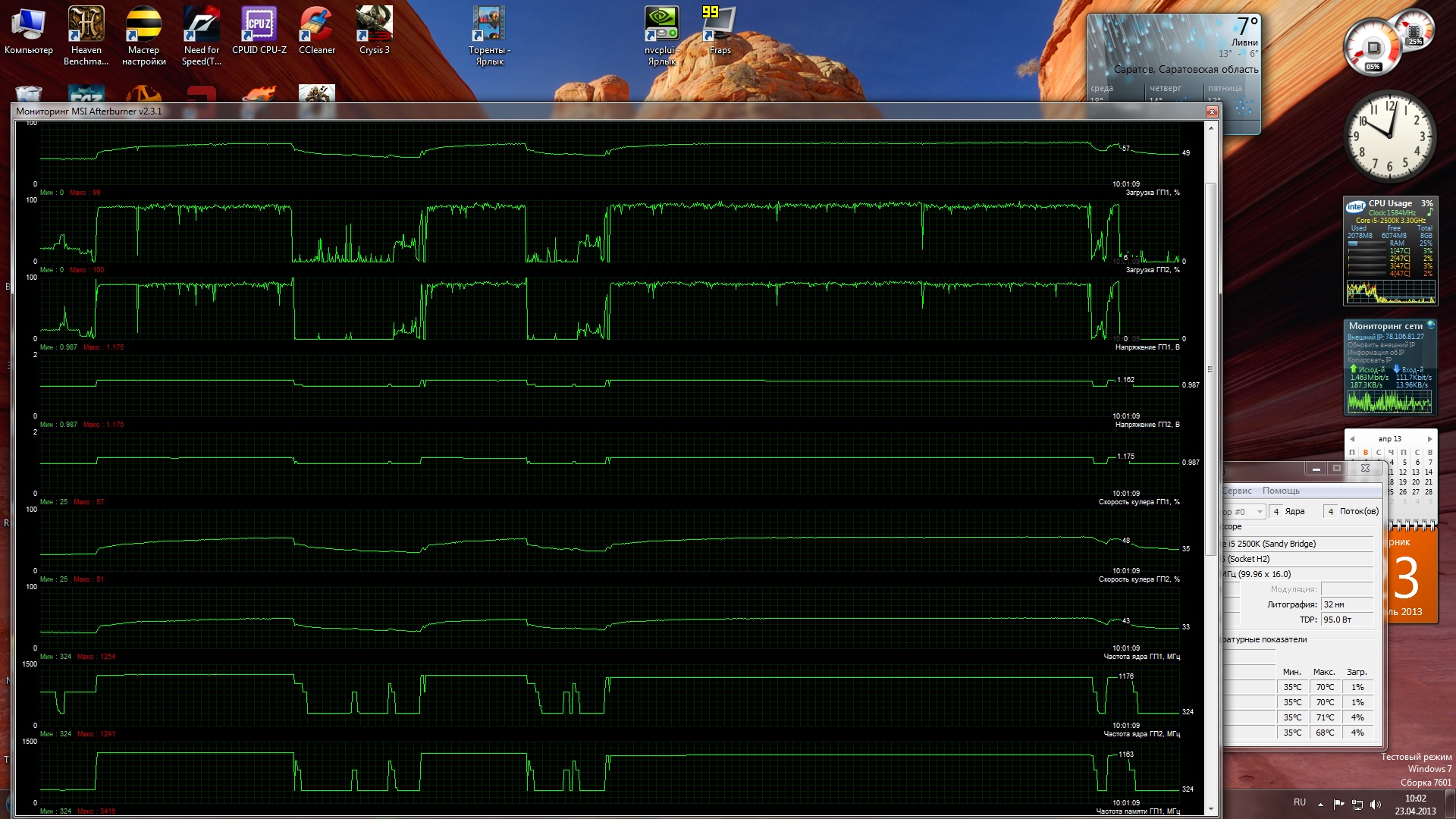Screen dimensions: 1456x819
Task: Click the scroll down arrow in Afterburner monitor
Action: (1210, 810)
